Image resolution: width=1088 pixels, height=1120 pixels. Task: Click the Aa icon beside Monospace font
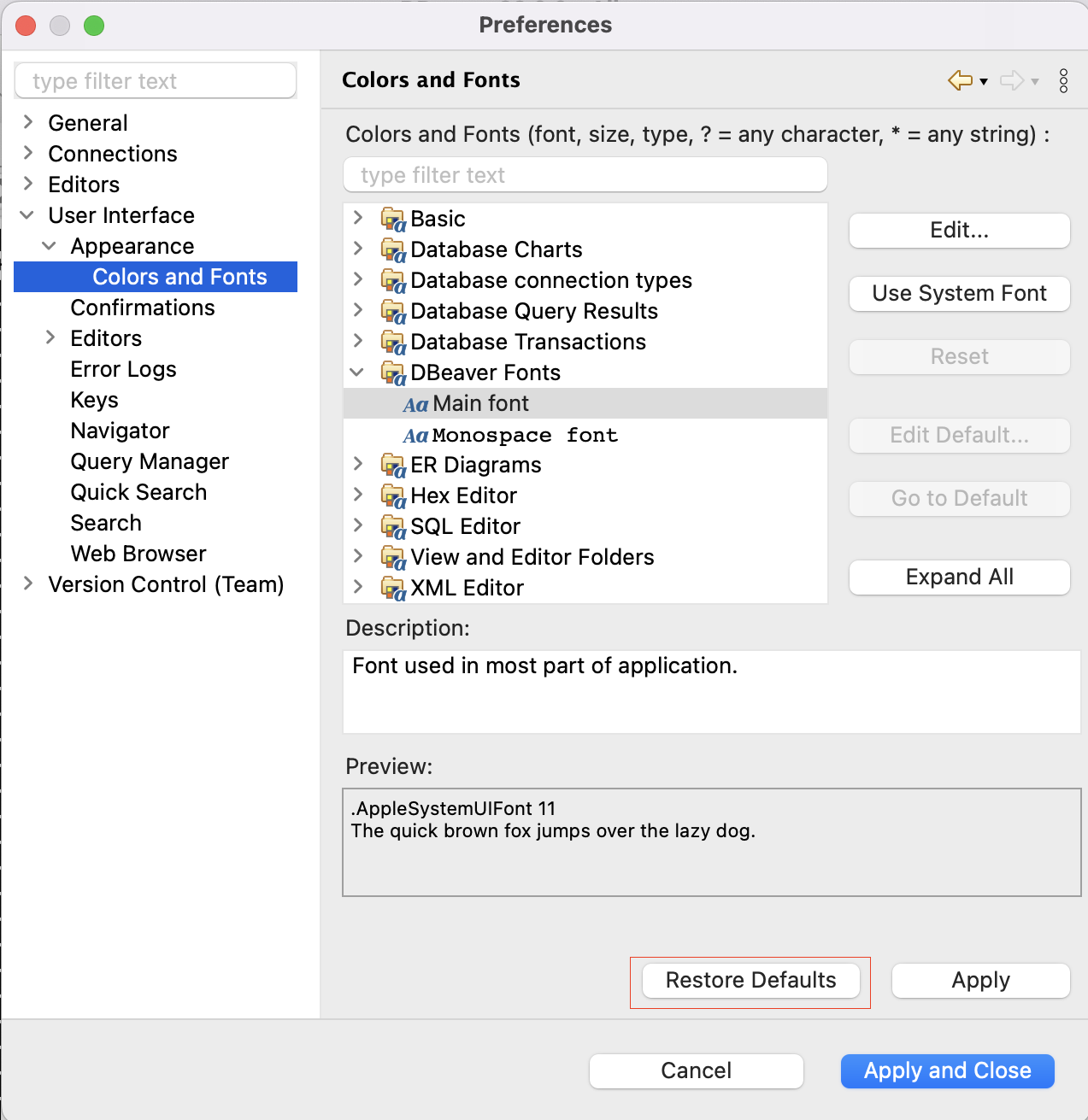point(416,435)
